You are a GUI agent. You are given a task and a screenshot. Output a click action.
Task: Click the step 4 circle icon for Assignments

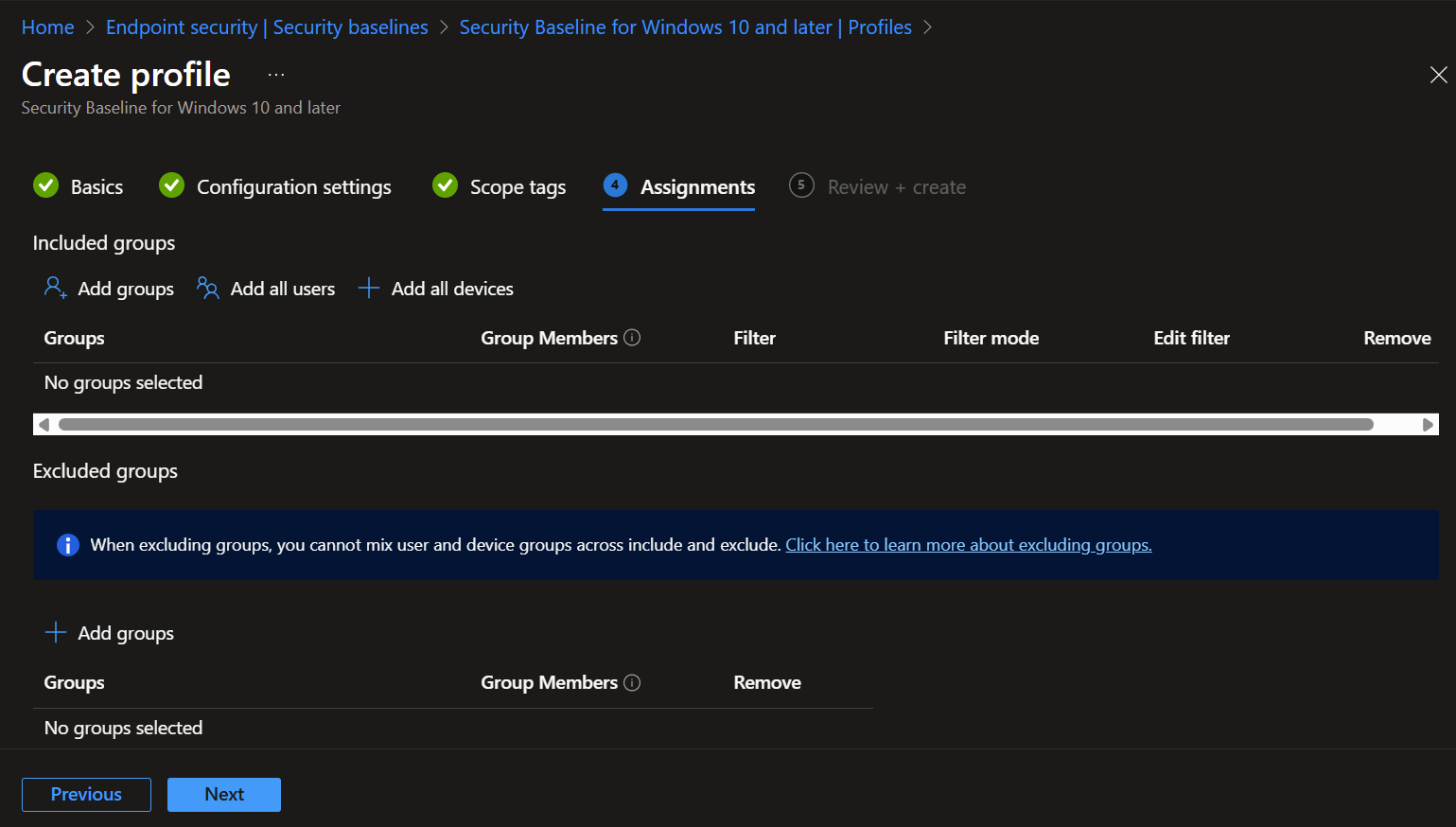(x=615, y=185)
